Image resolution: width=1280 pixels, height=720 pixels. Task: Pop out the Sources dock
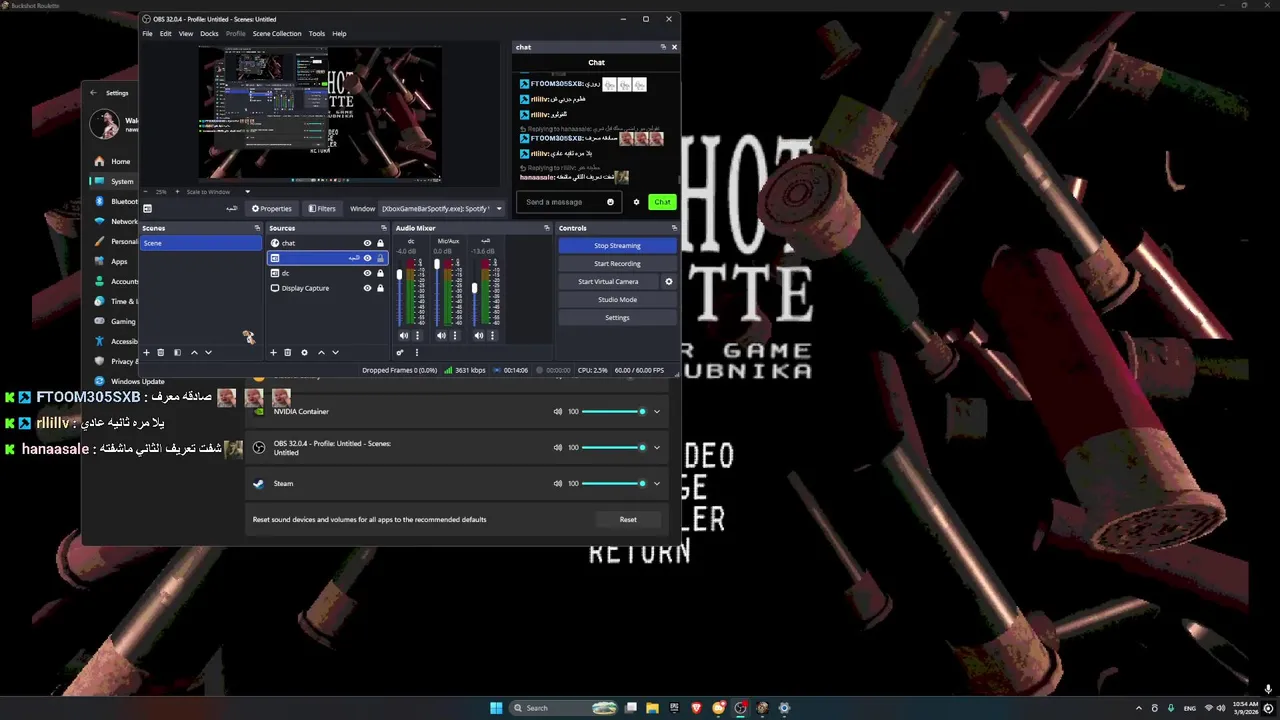(384, 228)
